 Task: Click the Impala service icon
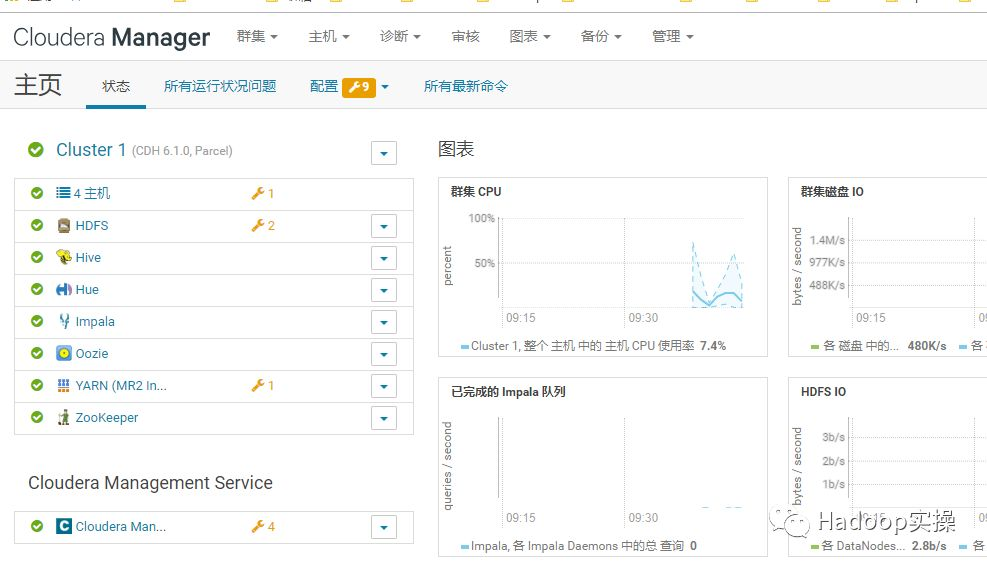[x=64, y=321]
